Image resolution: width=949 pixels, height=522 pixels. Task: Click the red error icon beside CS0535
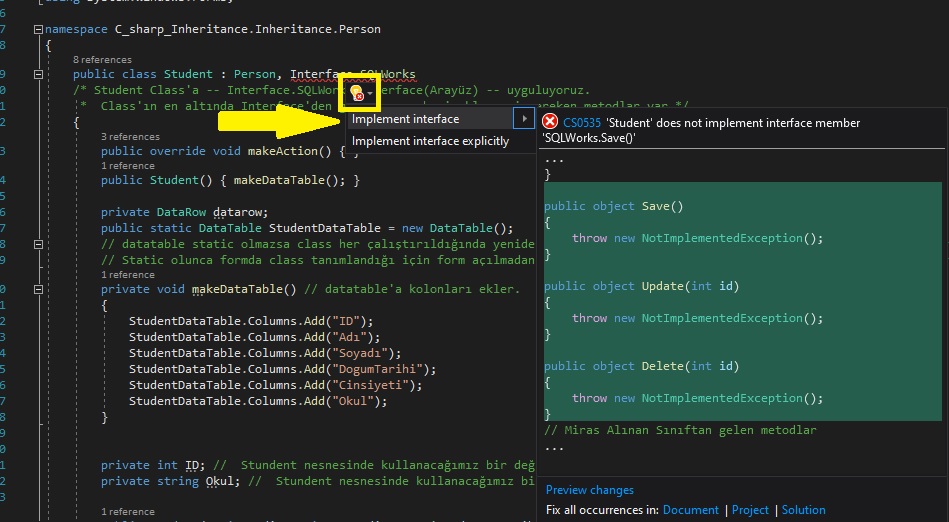tap(550, 122)
